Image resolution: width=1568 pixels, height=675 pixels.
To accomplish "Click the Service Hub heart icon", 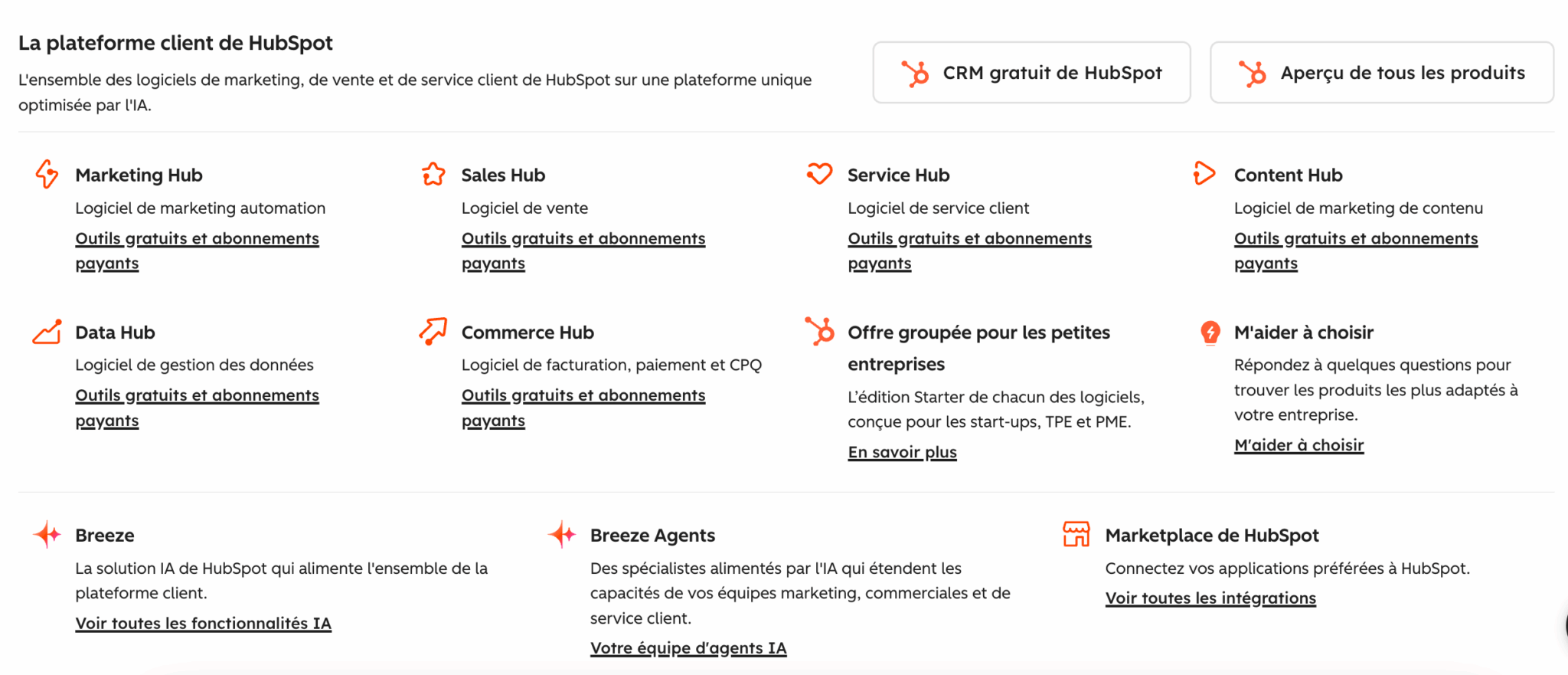I will pos(819,173).
